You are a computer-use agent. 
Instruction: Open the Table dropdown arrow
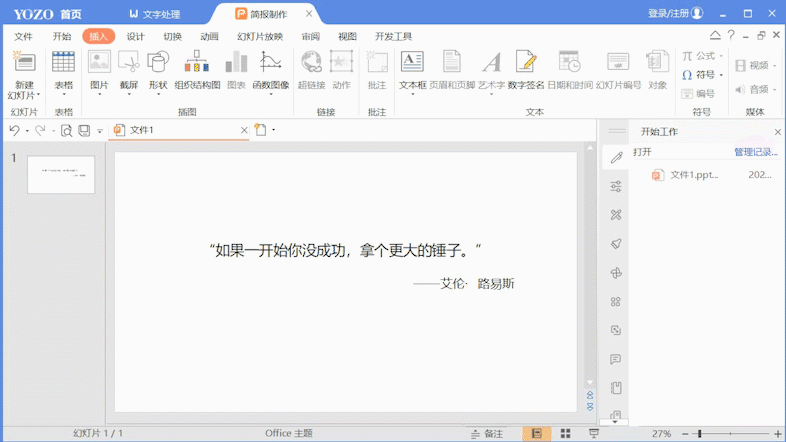click(64, 95)
